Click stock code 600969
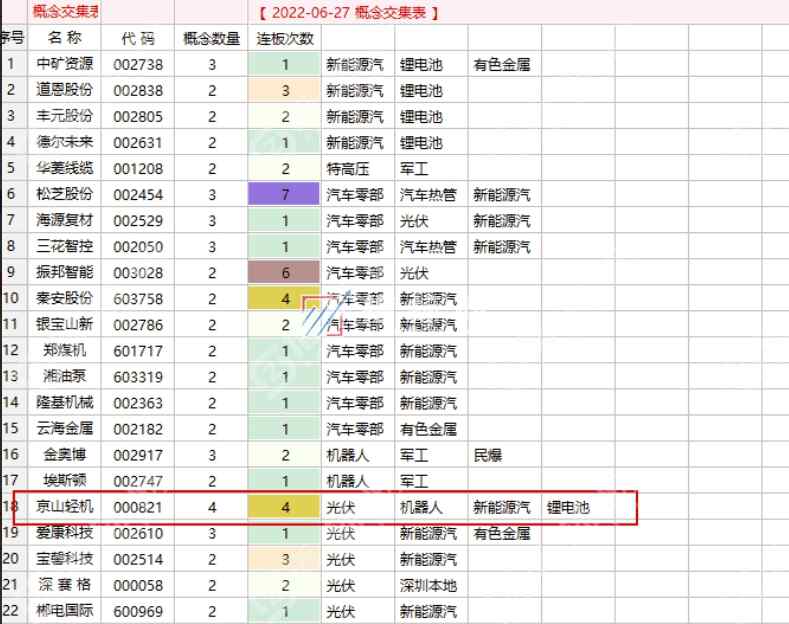Viewport: 789px width, 624px height. click(138, 611)
